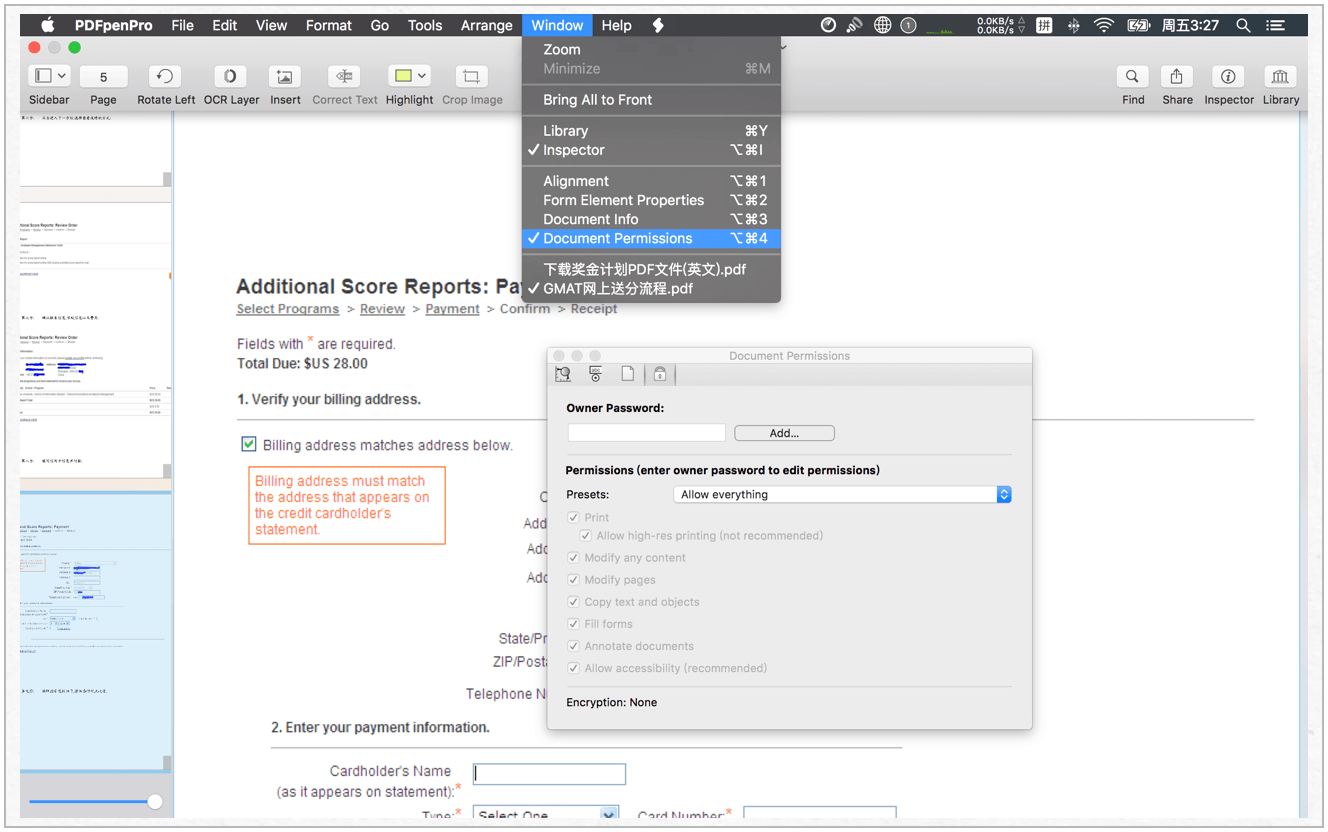
Task: Open Find with the magnifier toolbar icon
Action: [x=1132, y=77]
